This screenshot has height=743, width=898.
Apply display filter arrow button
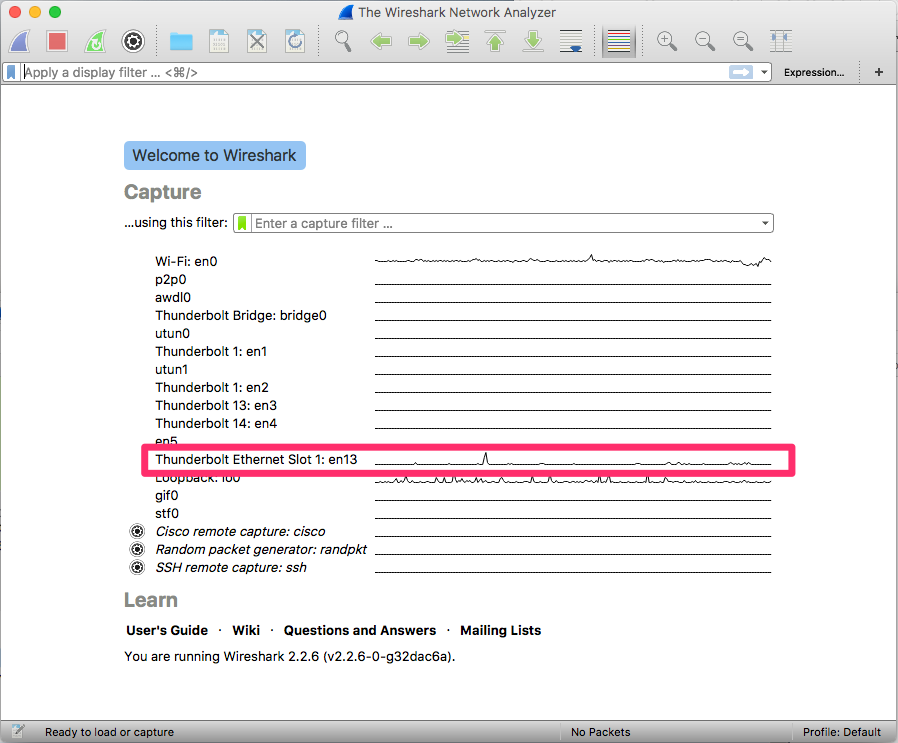(x=741, y=72)
